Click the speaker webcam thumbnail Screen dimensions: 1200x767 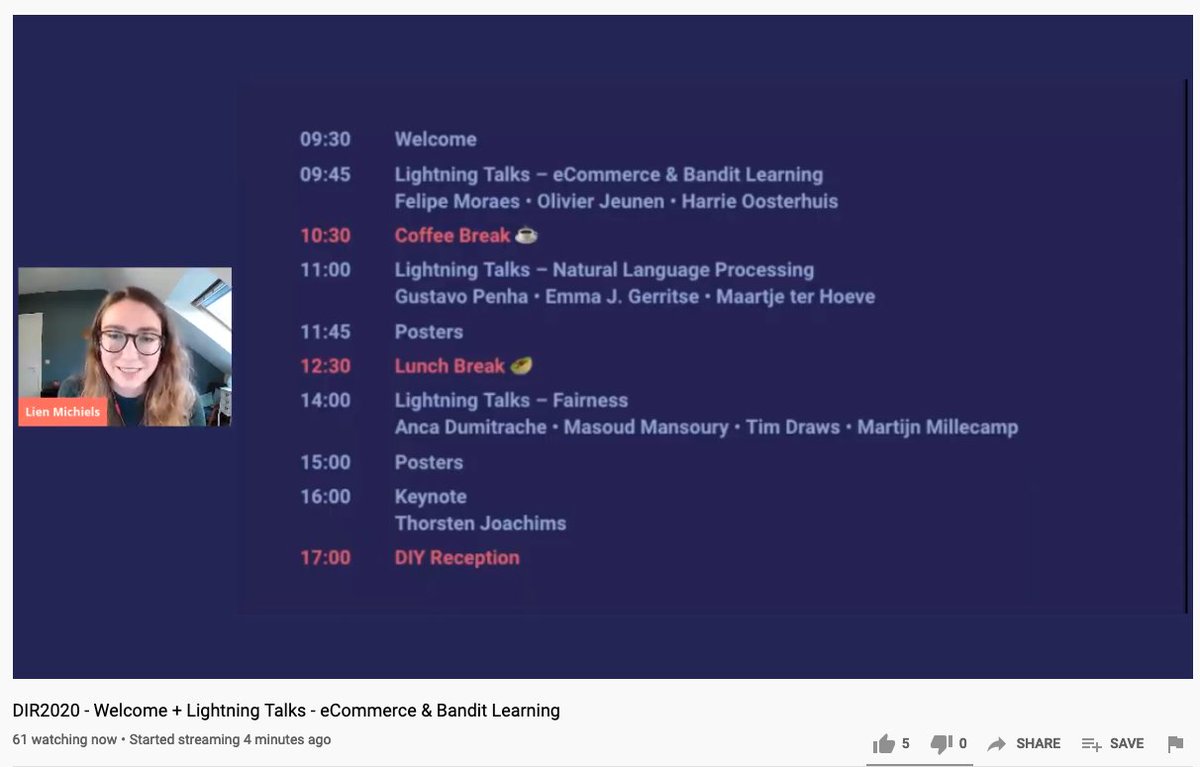point(125,347)
